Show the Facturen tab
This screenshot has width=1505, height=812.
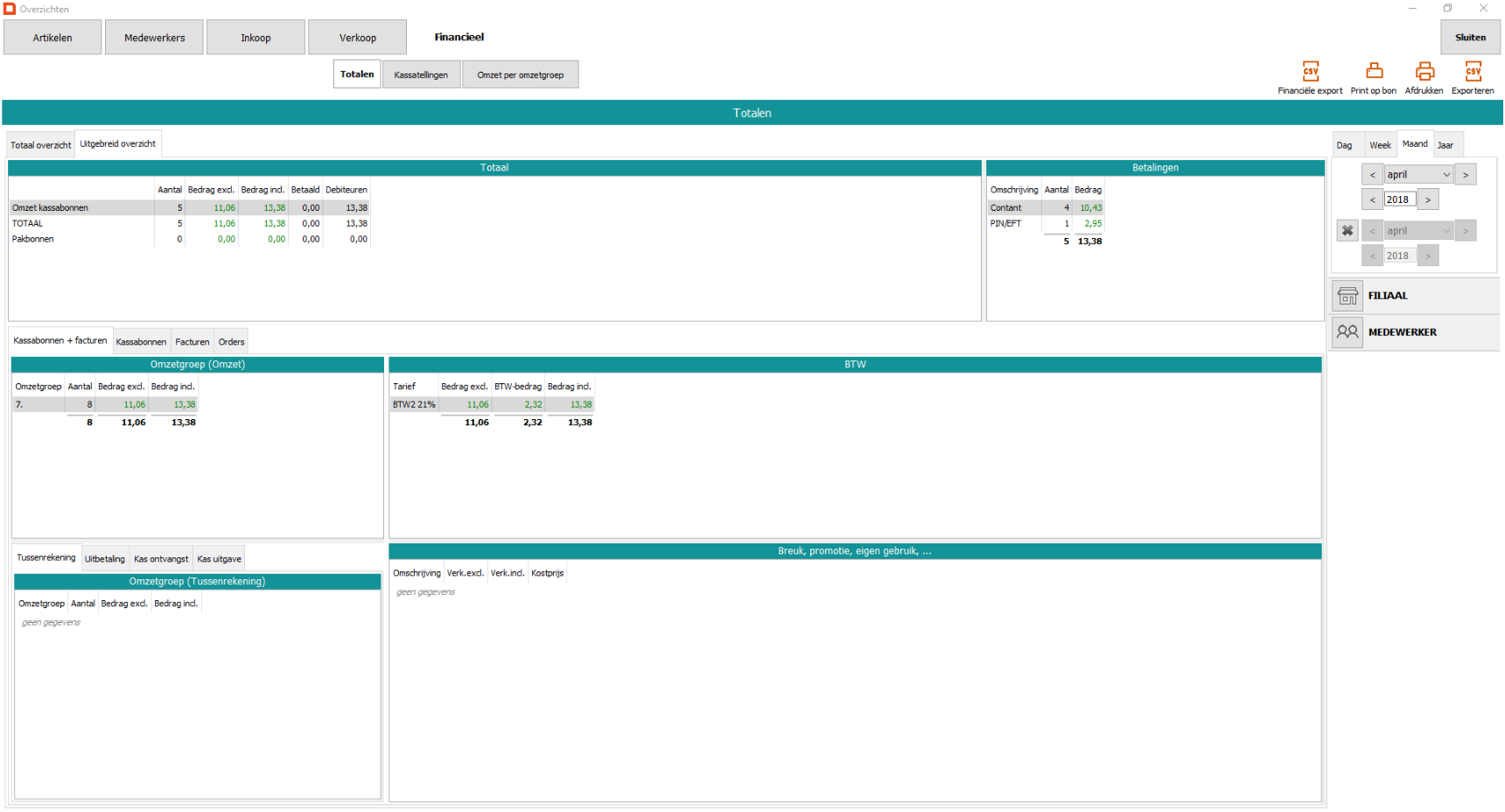point(192,342)
